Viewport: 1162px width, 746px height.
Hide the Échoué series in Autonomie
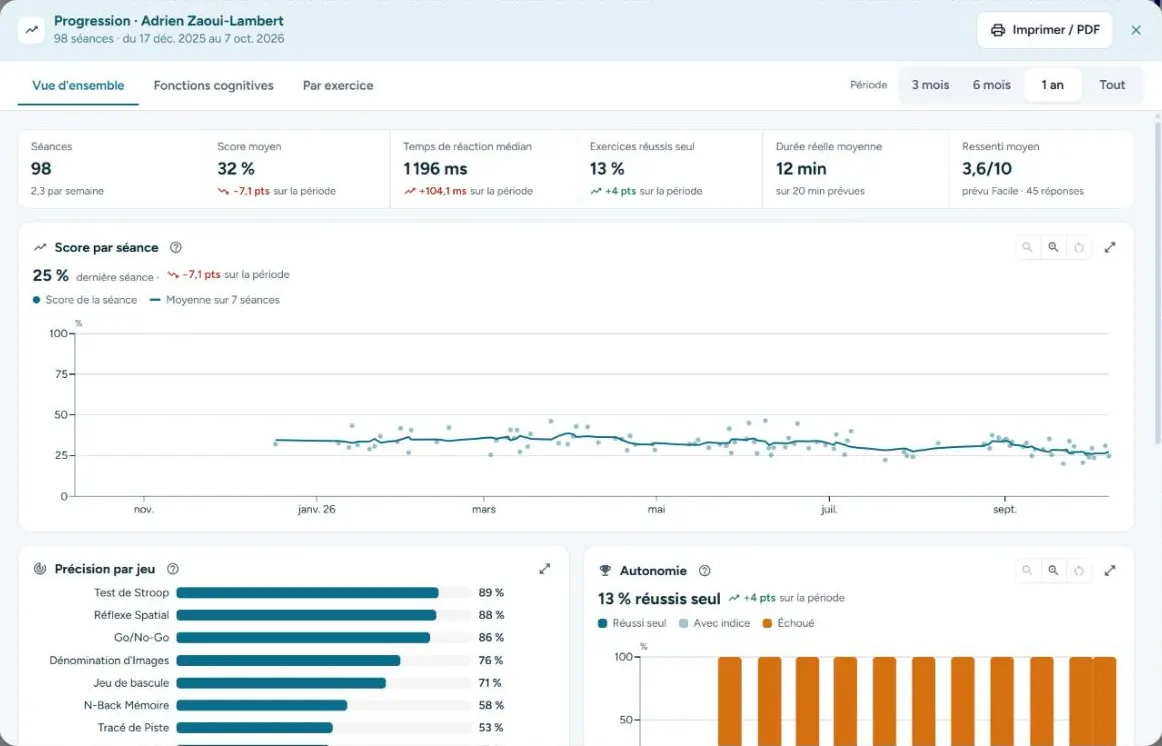coord(788,623)
